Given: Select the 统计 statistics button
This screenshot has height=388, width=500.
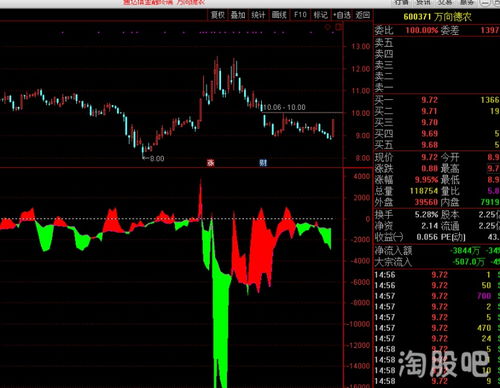Looking at the screenshot, I should (258, 15).
